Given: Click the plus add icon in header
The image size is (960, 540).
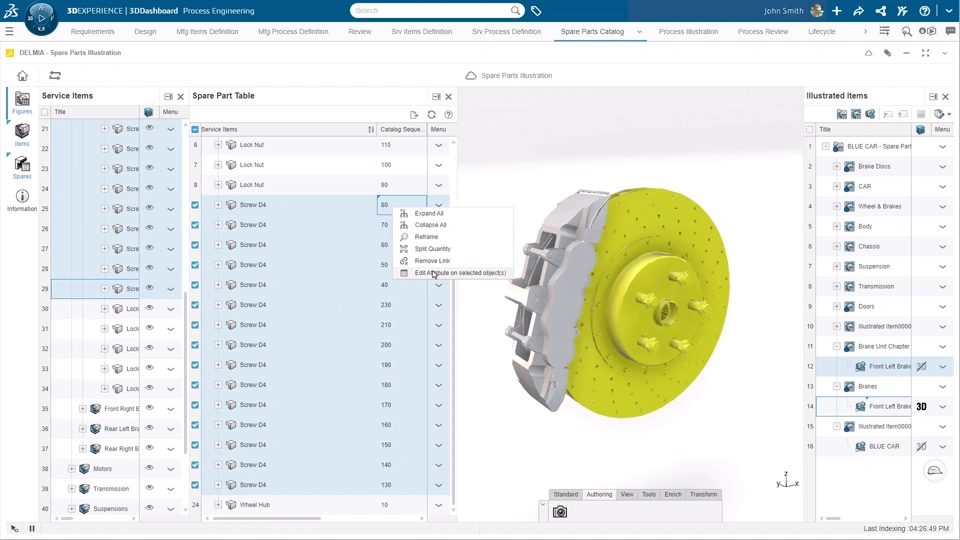Looking at the screenshot, I should point(836,10).
